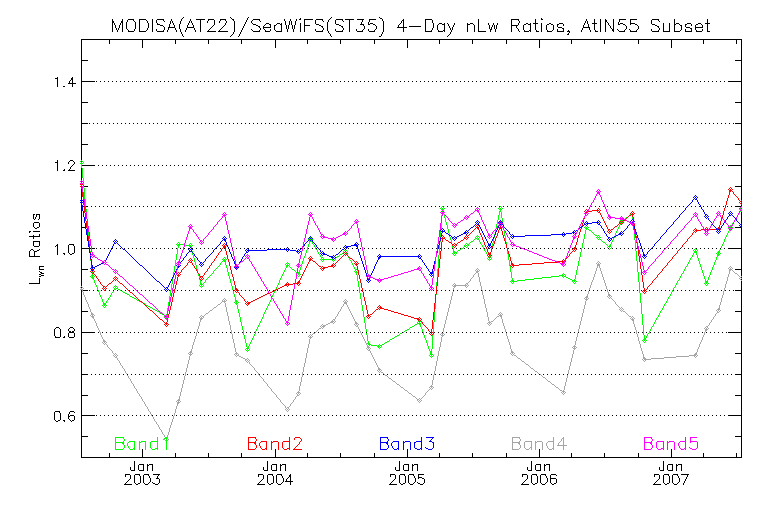This screenshot has height=512, width=768.
Task: Click the 1.4 y-axis tick value
Action: [x=64, y=82]
